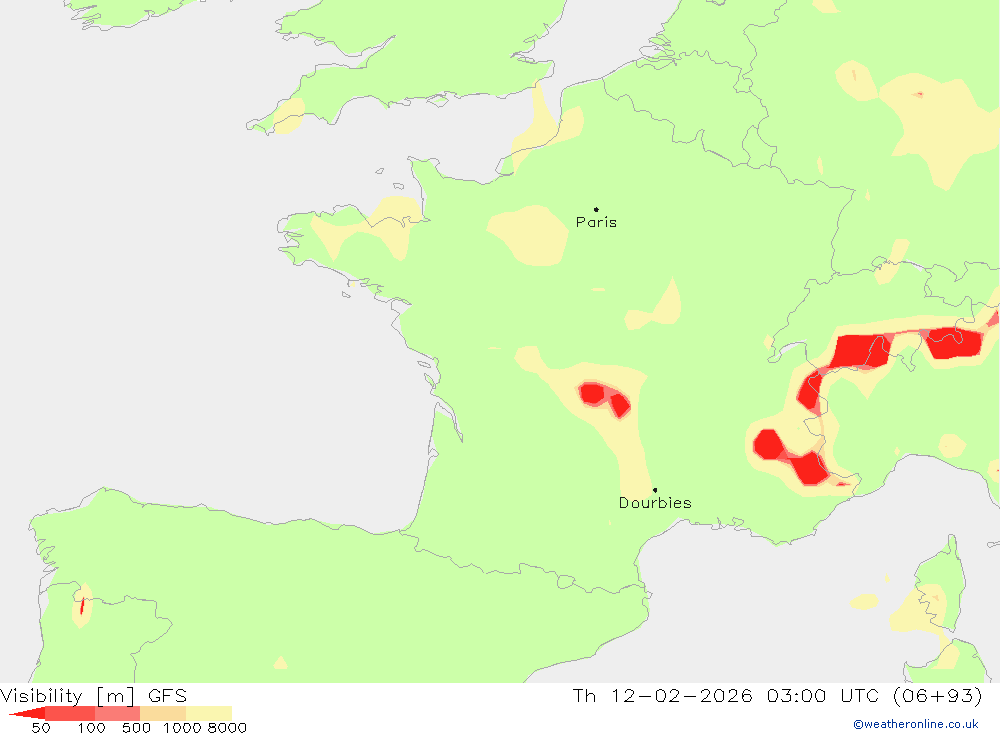Click the legend value '100'
This screenshot has width=1000, height=733.
(91, 728)
